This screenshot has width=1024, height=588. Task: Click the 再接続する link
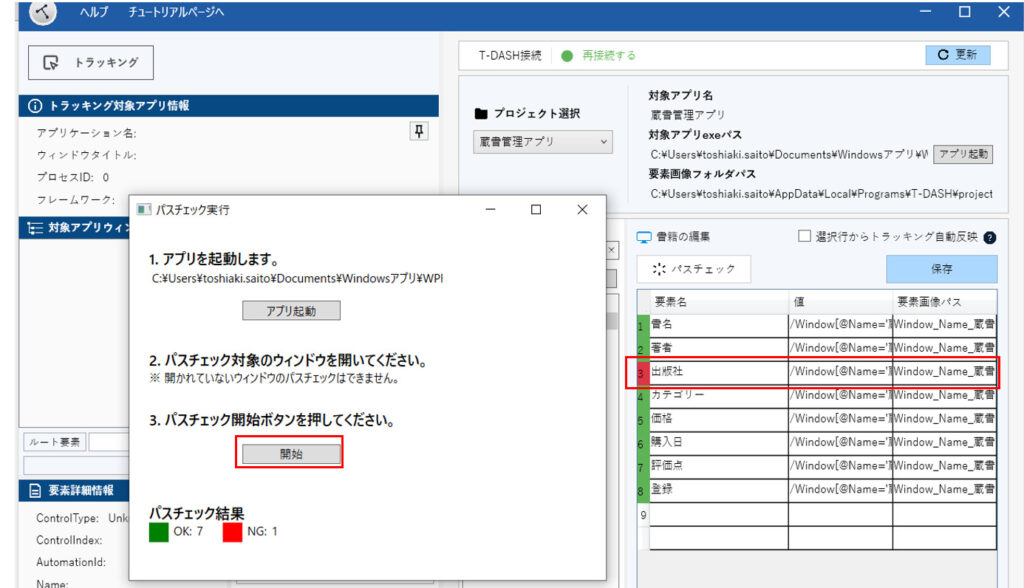point(608,56)
